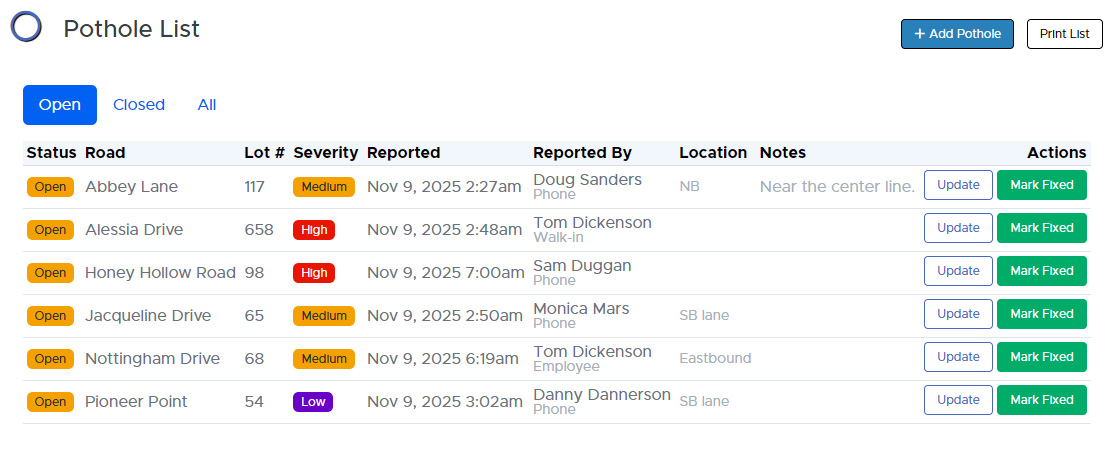Viewport: 1118px width, 452px height.
Task: Select the Open tab
Action: pos(60,105)
